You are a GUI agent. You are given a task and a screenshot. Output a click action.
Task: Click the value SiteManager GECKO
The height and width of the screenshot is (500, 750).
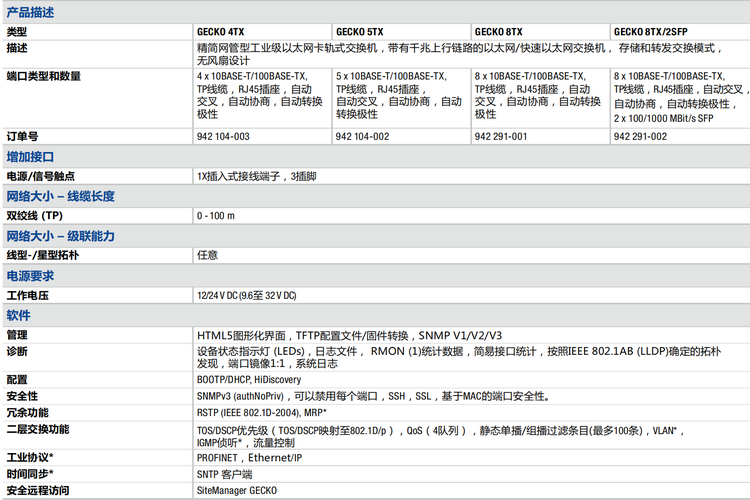[237, 490]
